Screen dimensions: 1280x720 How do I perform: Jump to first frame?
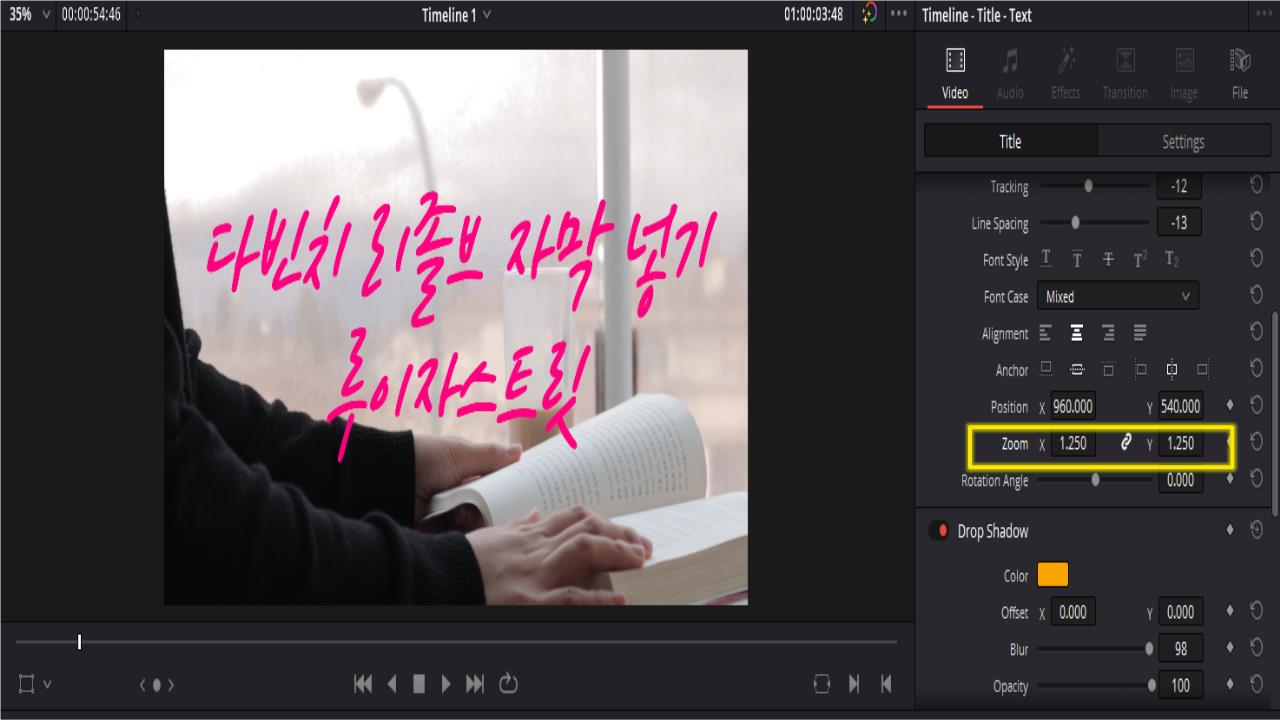pos(363,684)
